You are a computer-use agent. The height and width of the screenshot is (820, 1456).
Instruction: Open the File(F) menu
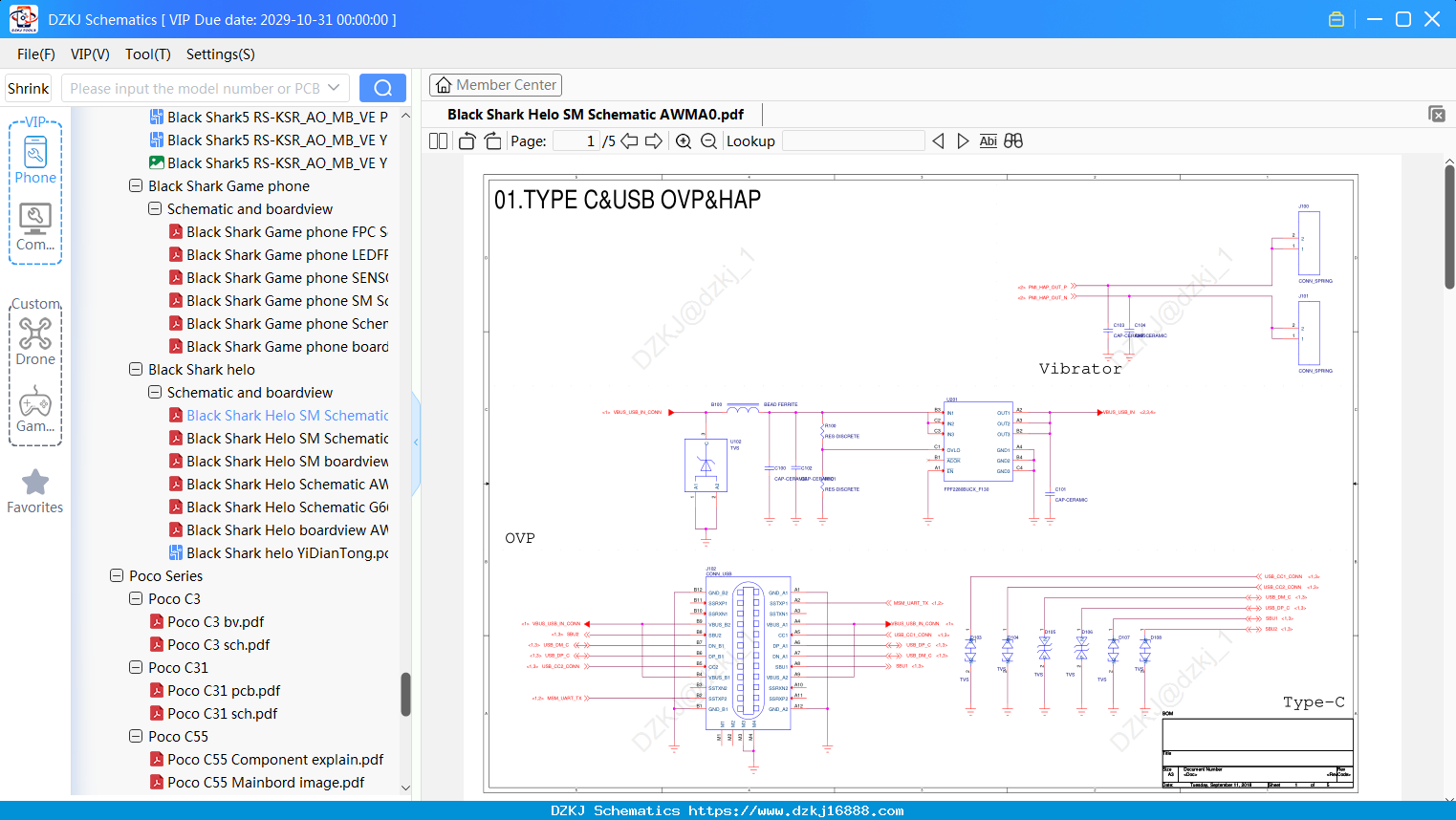pyautogui.click(x=36, y=54)
